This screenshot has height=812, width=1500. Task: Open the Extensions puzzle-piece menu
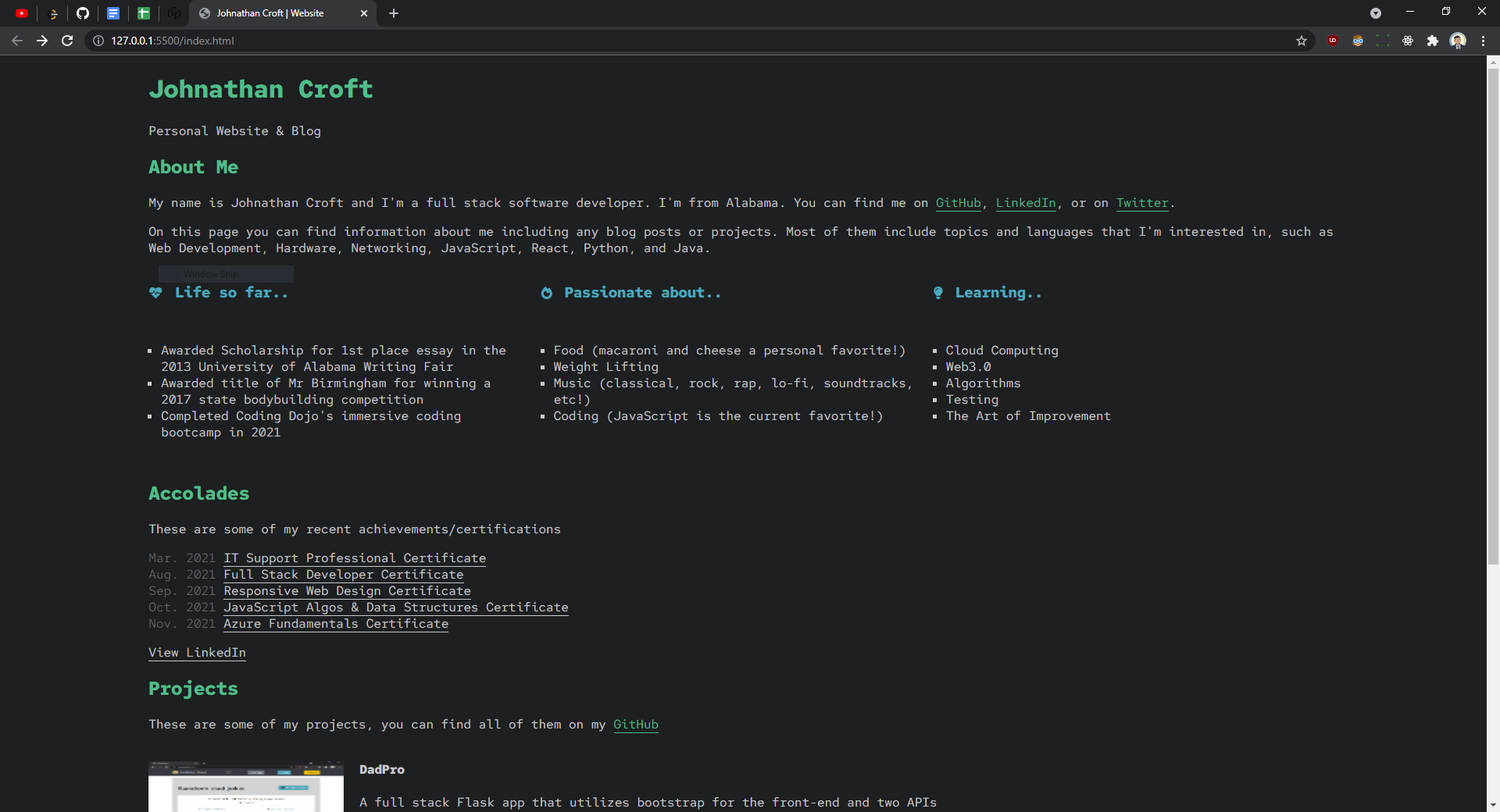pos(1433,41)
